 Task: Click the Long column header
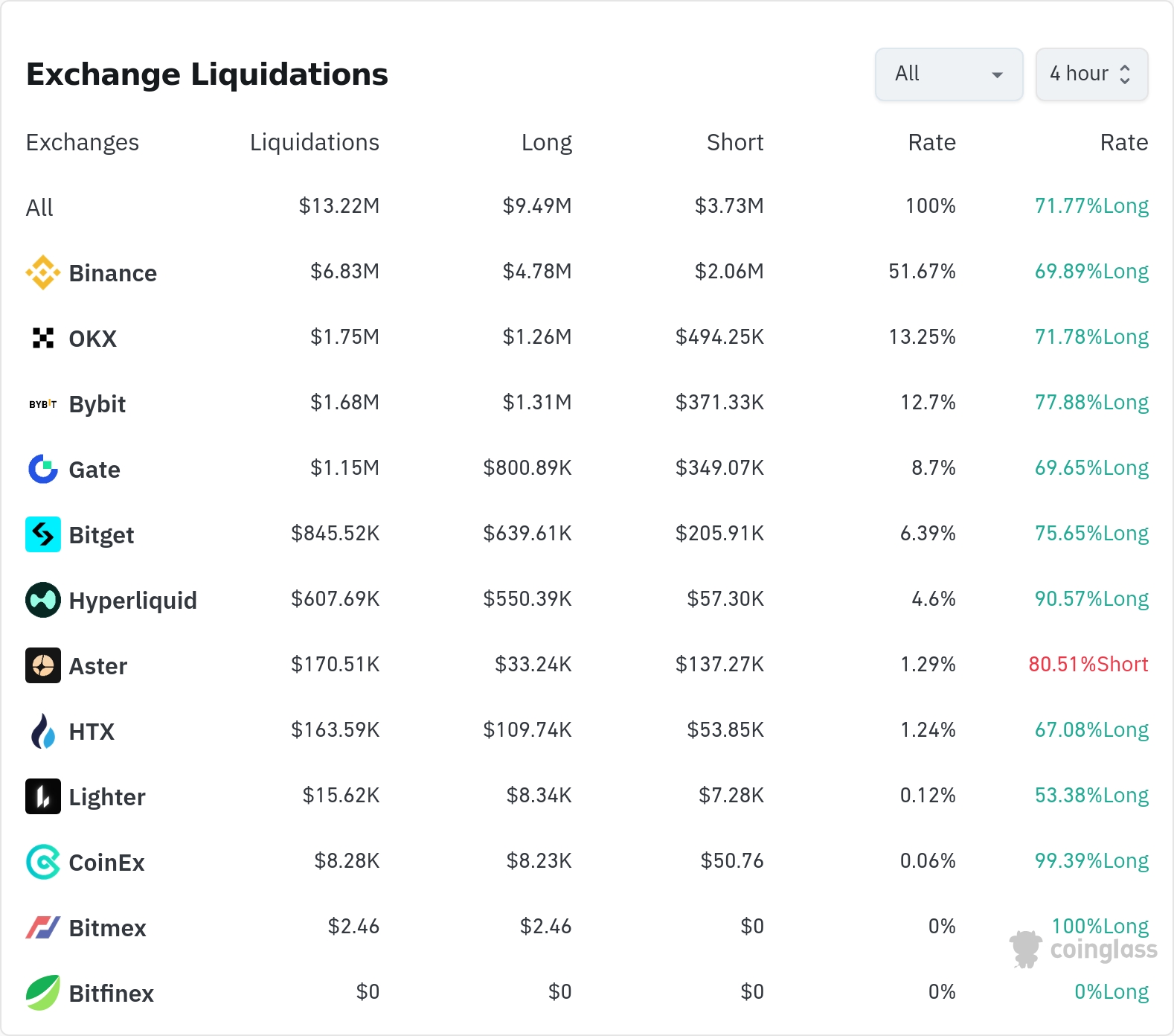pyautogui.click(x=546, y=142)
